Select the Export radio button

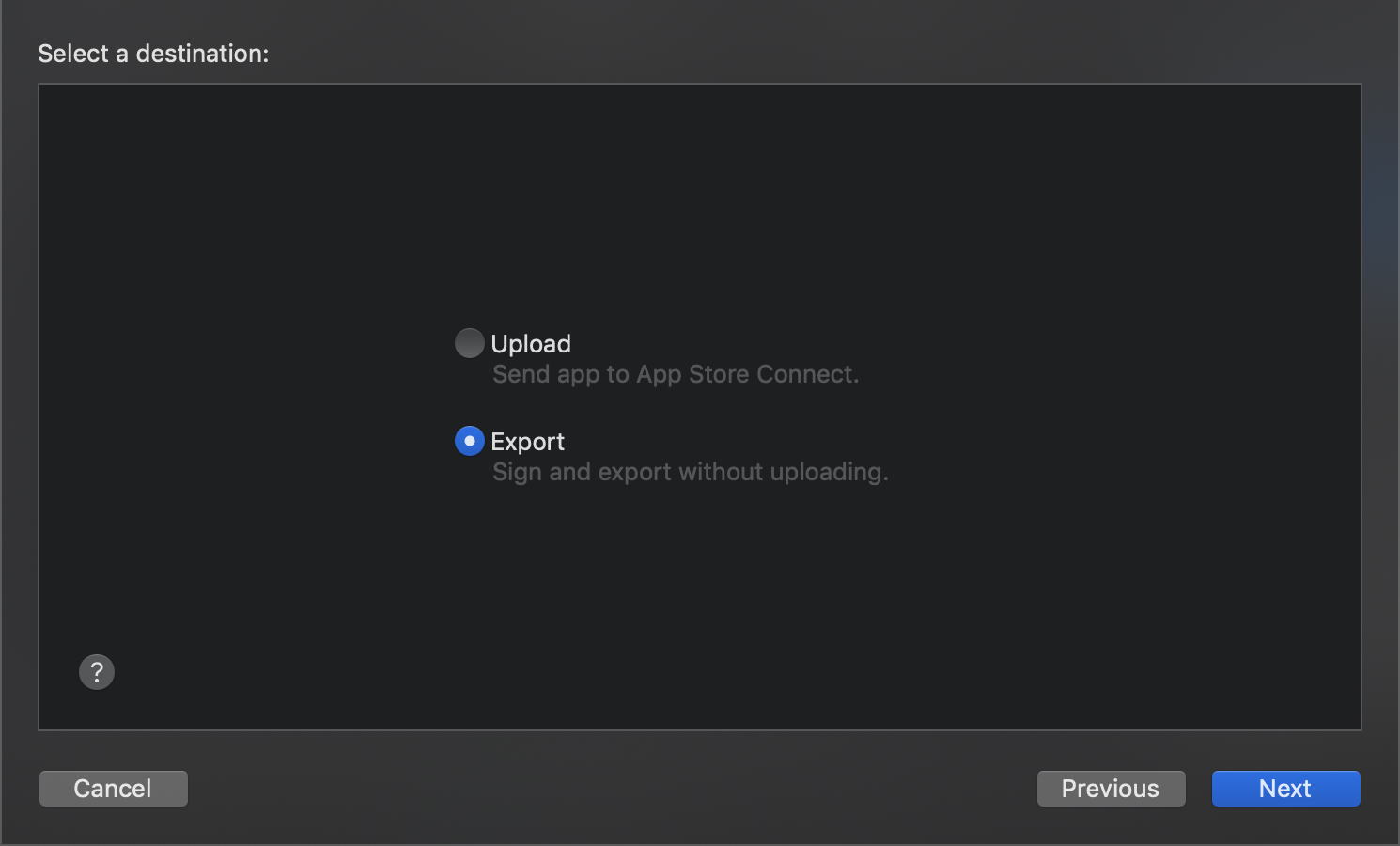(x=469, y=441)
